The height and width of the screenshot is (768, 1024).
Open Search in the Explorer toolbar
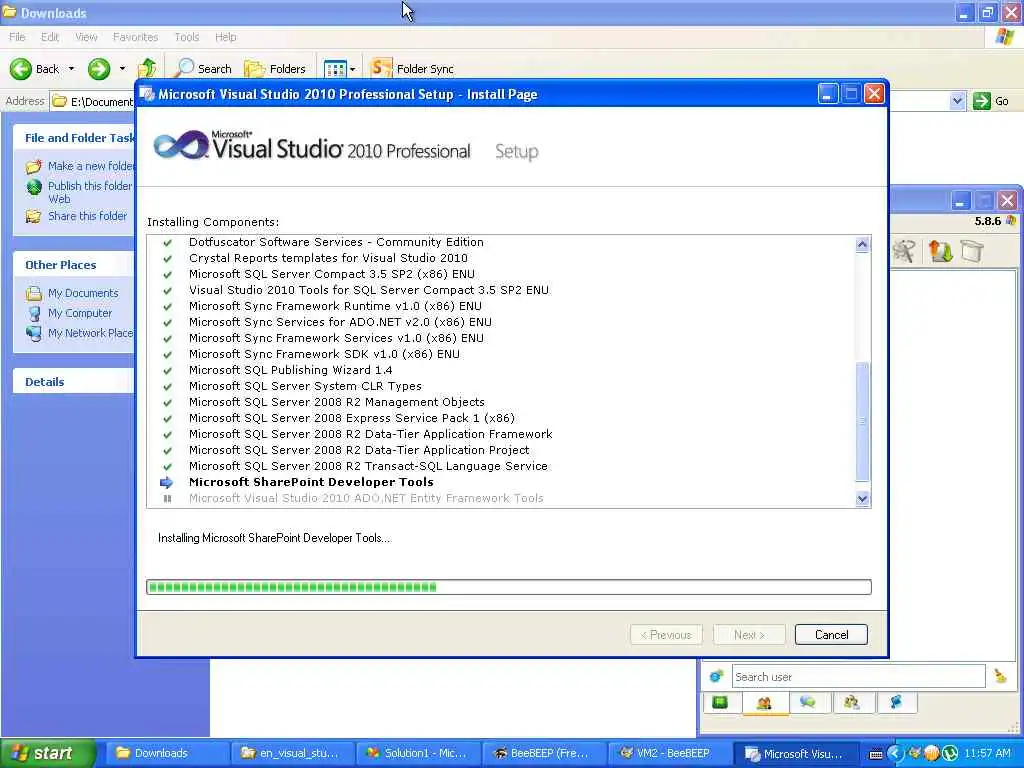pos(203,68)
